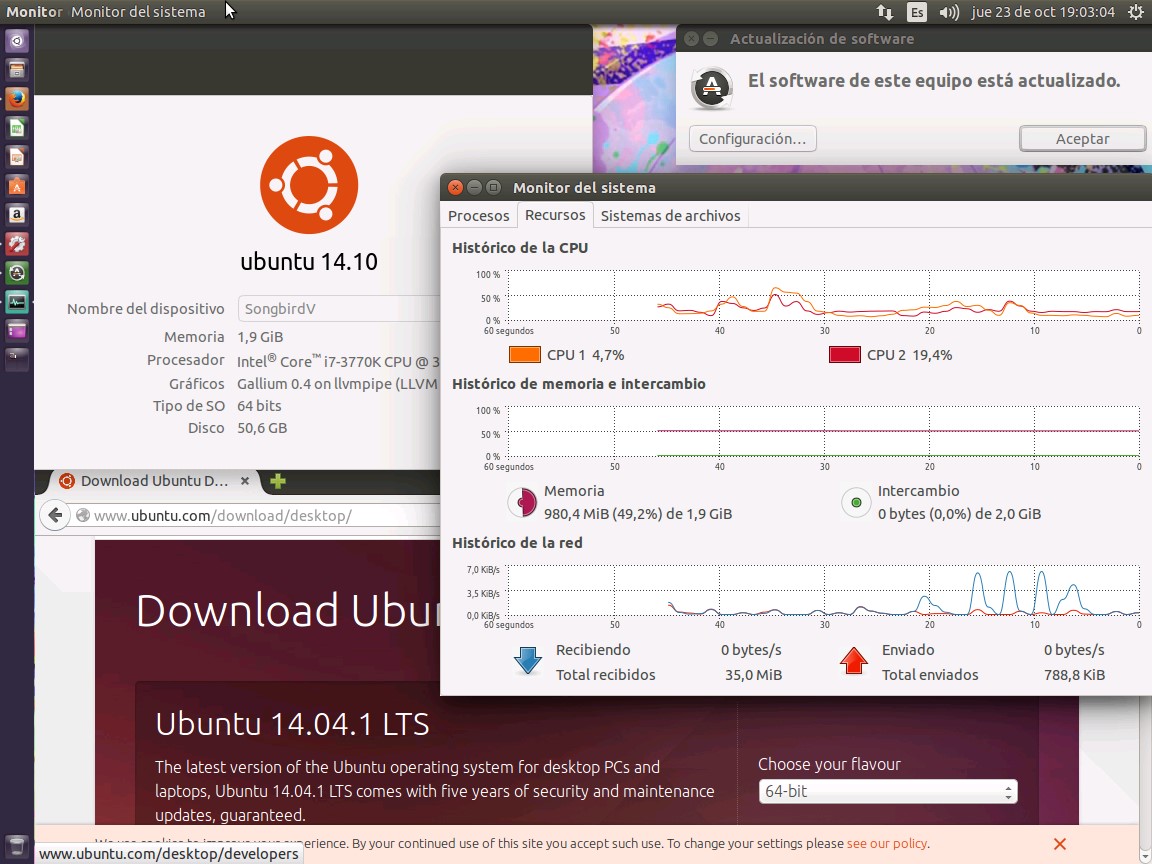Image resolution: width=1152 pixels, height=864 pixels.
Task: Open the session gear menu in the top panel
Action: pyautogui.click(x=1135, y=12)
